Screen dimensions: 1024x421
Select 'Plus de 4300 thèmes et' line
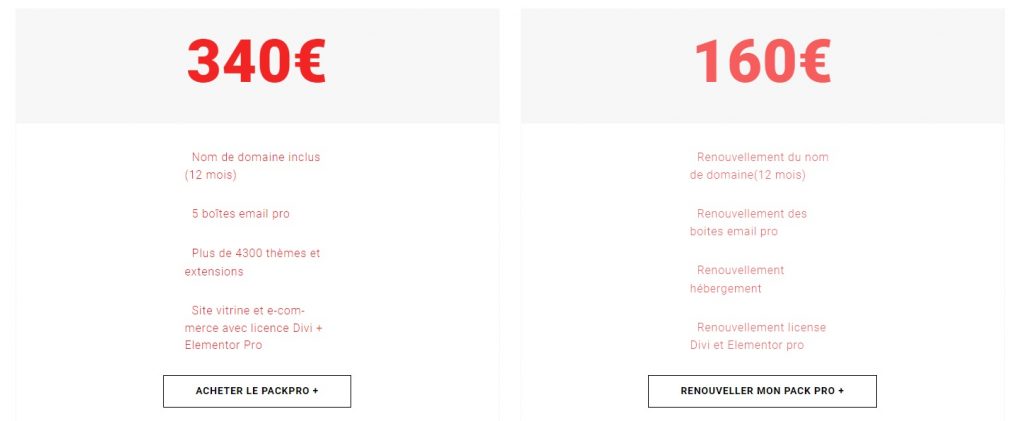pyautogui.click(x=256, y=253)
